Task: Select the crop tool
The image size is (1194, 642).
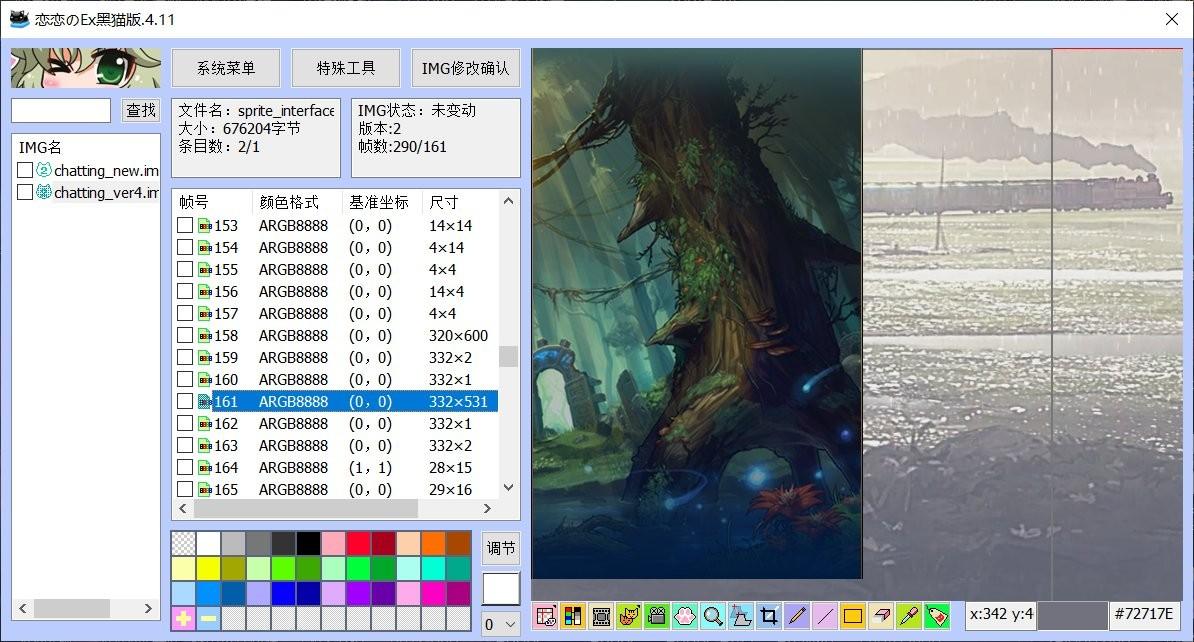Action: point(769,616)
